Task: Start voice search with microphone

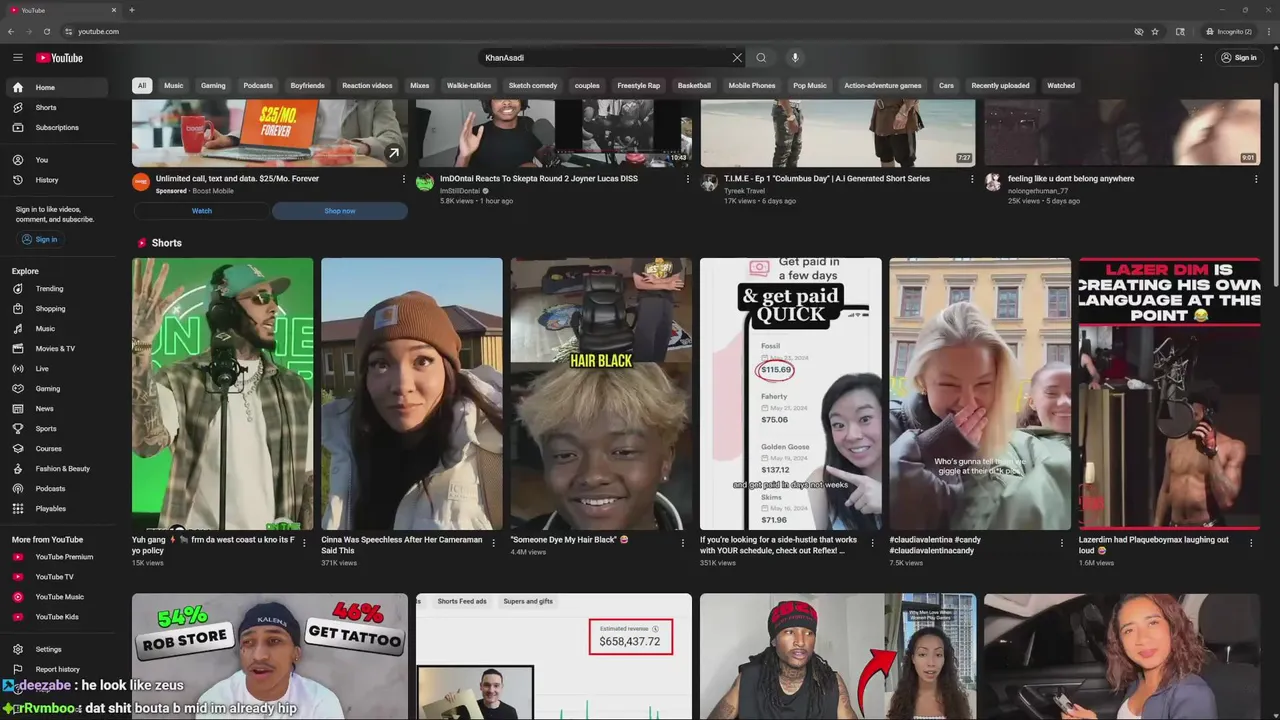Action: [x=796, y=58]
